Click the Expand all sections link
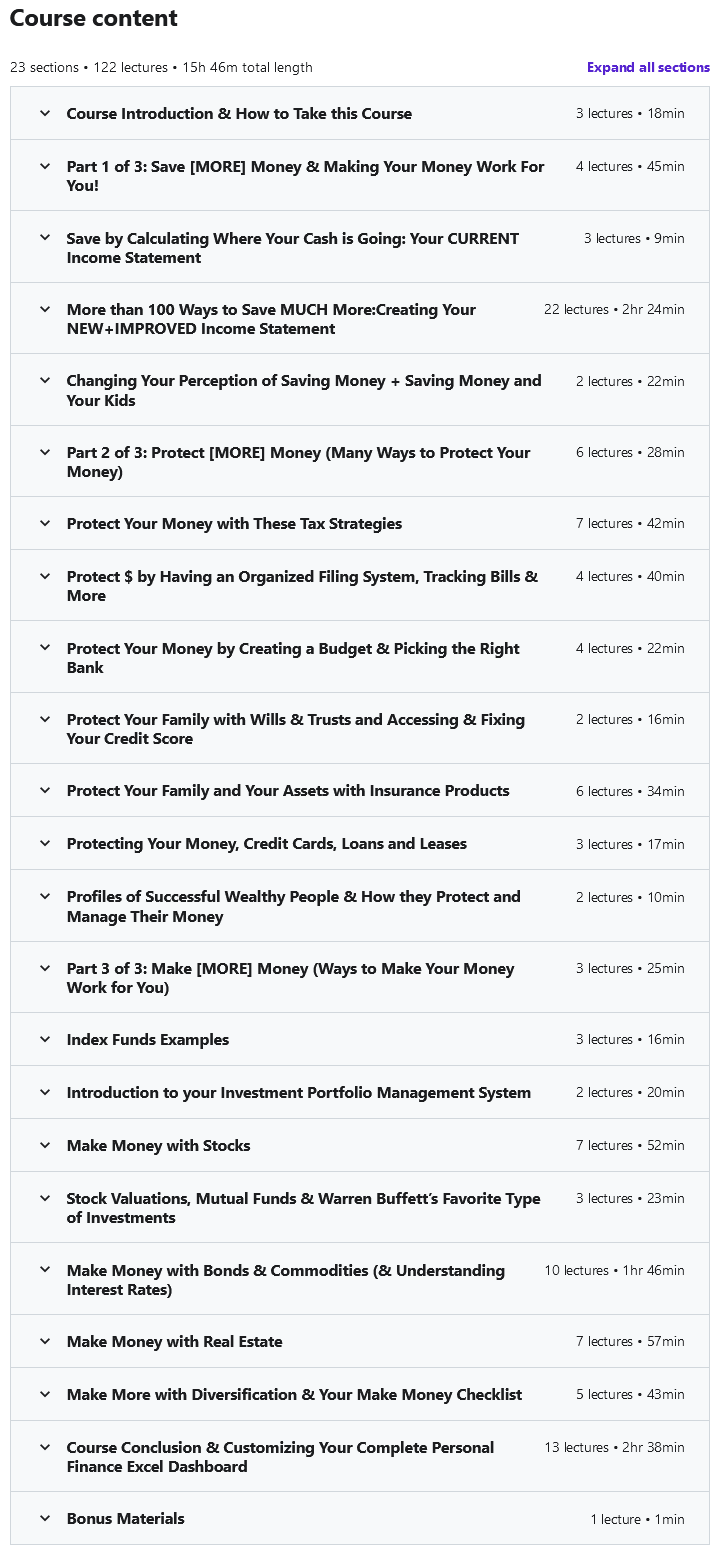 click(648, 68)
